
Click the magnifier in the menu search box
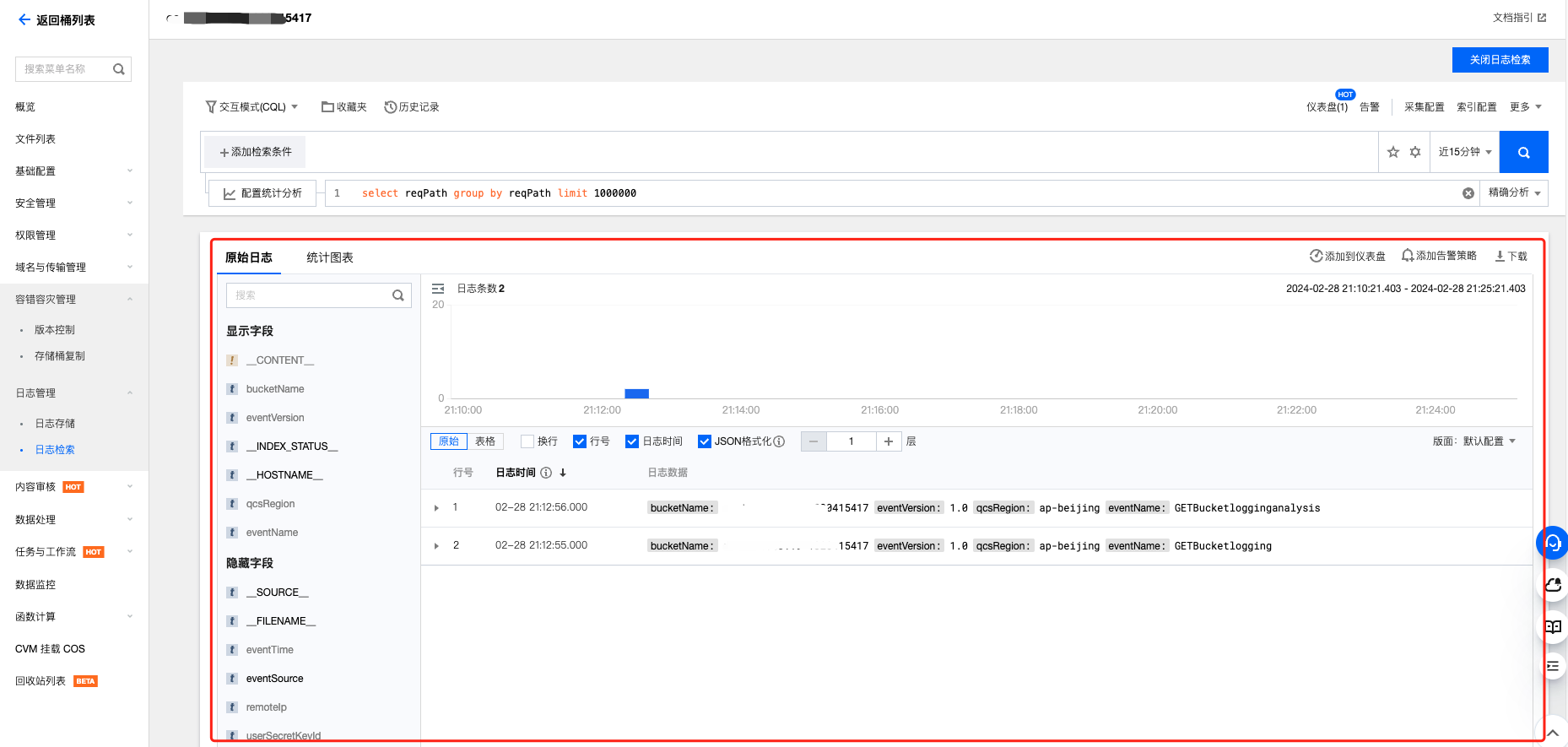coord(119,69)
